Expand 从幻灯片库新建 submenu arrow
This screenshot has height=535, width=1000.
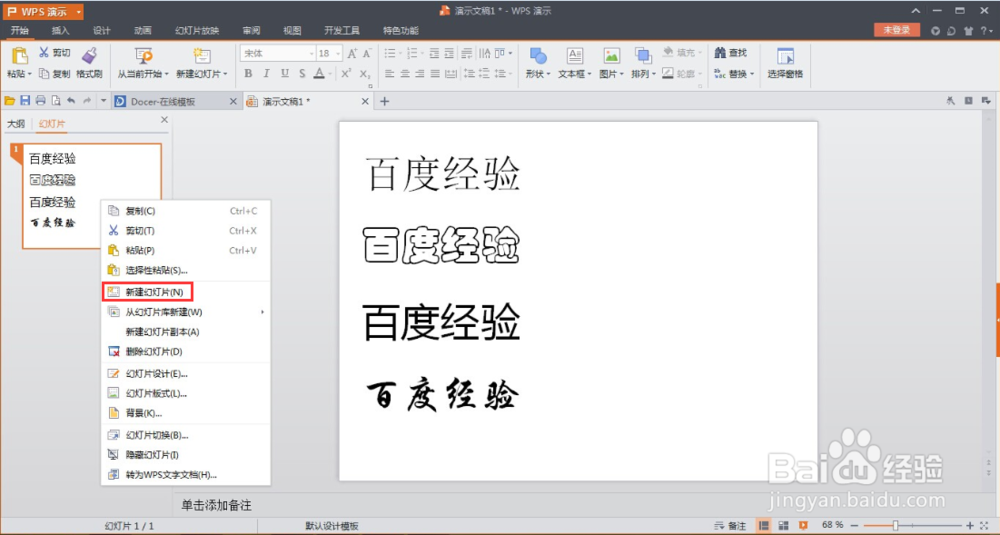tap(262, 312)
